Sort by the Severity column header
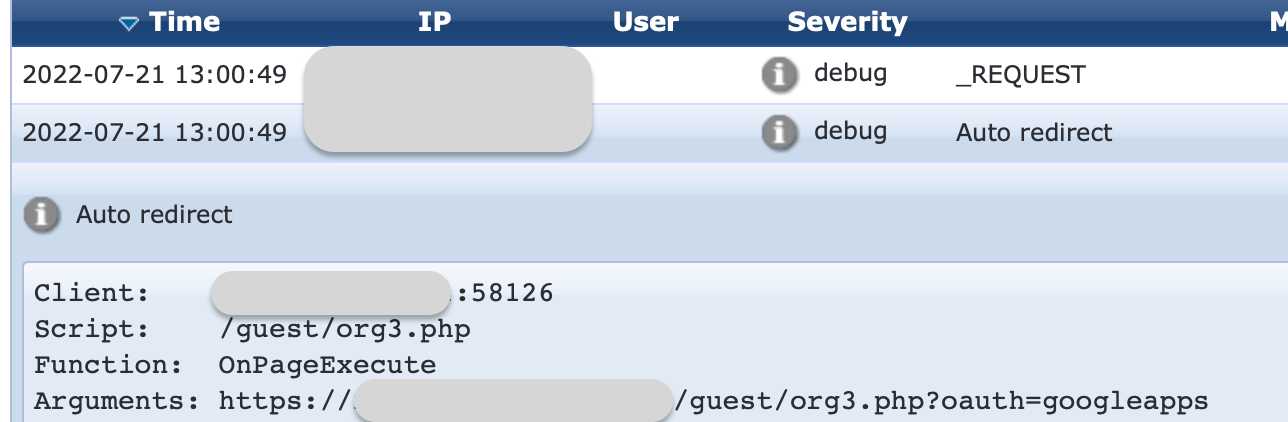Viewport: 1288px width, 422px height. click(x=847, y=23)
